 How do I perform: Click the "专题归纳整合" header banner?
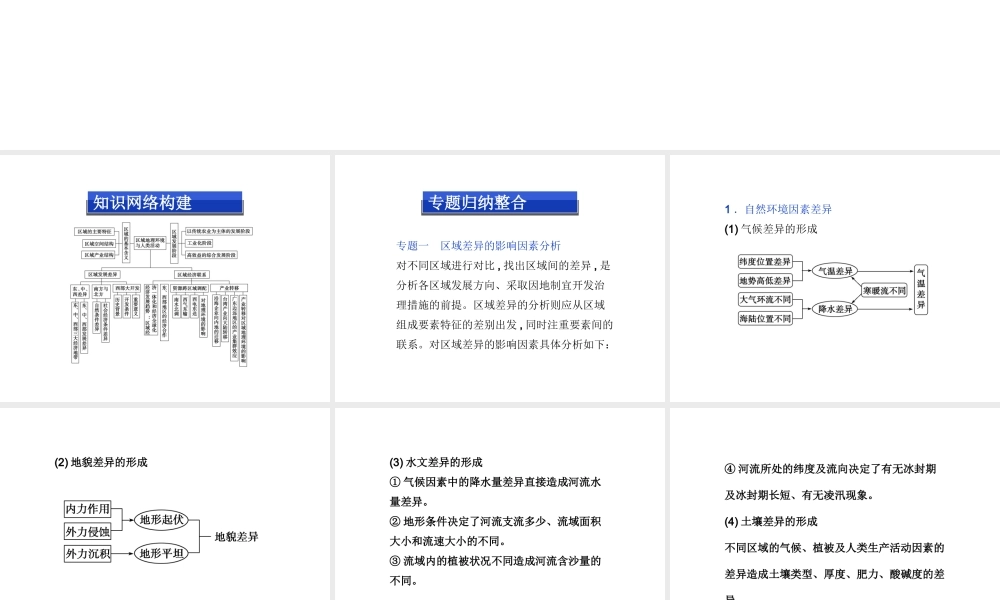(x=499, y=202)
